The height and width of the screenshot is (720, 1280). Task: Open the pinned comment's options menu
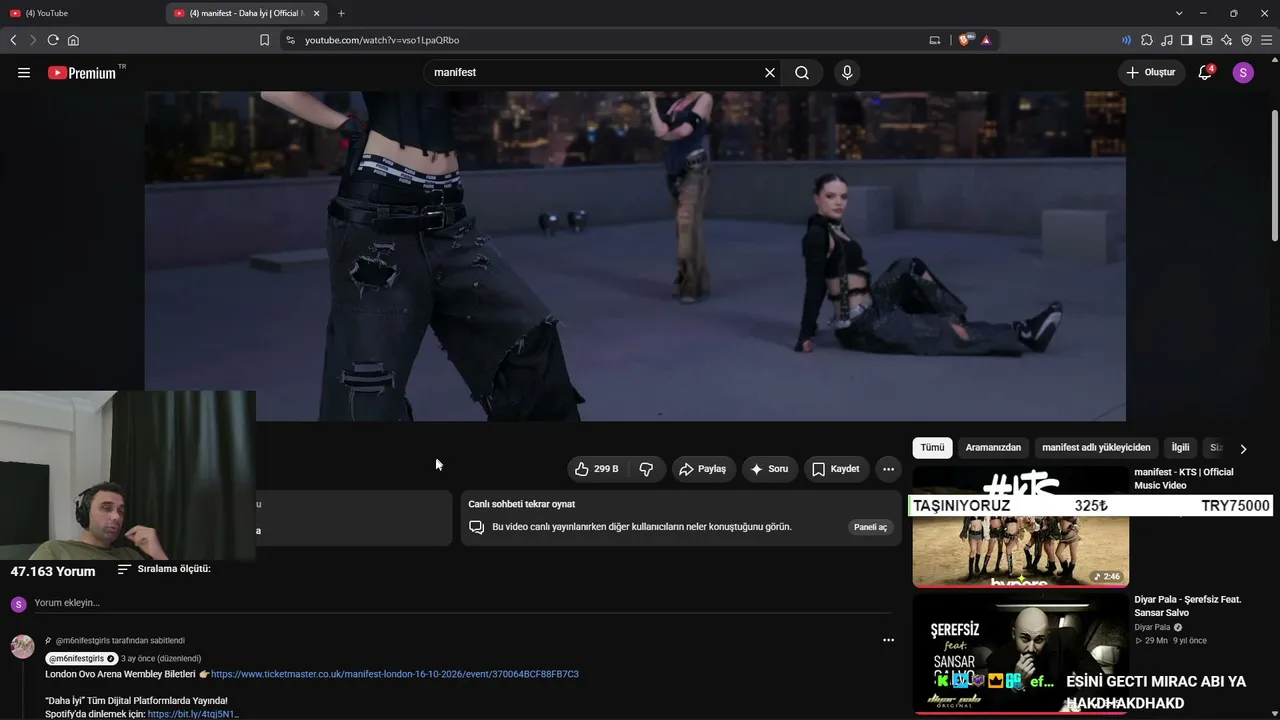[x=888, y=640]
